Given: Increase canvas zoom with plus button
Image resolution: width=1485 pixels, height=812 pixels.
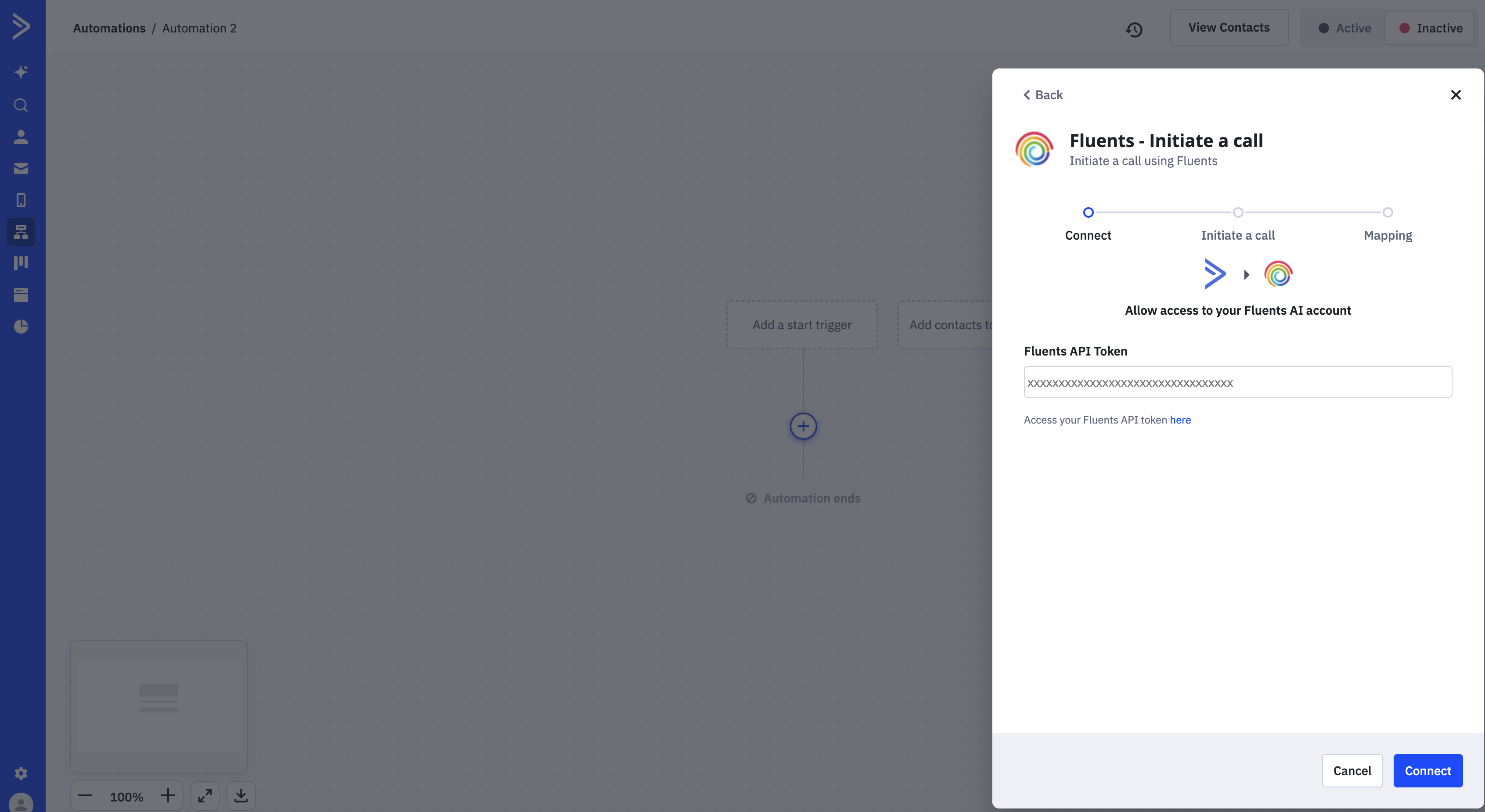Looking at the screenshot, I should coord(168,796).
